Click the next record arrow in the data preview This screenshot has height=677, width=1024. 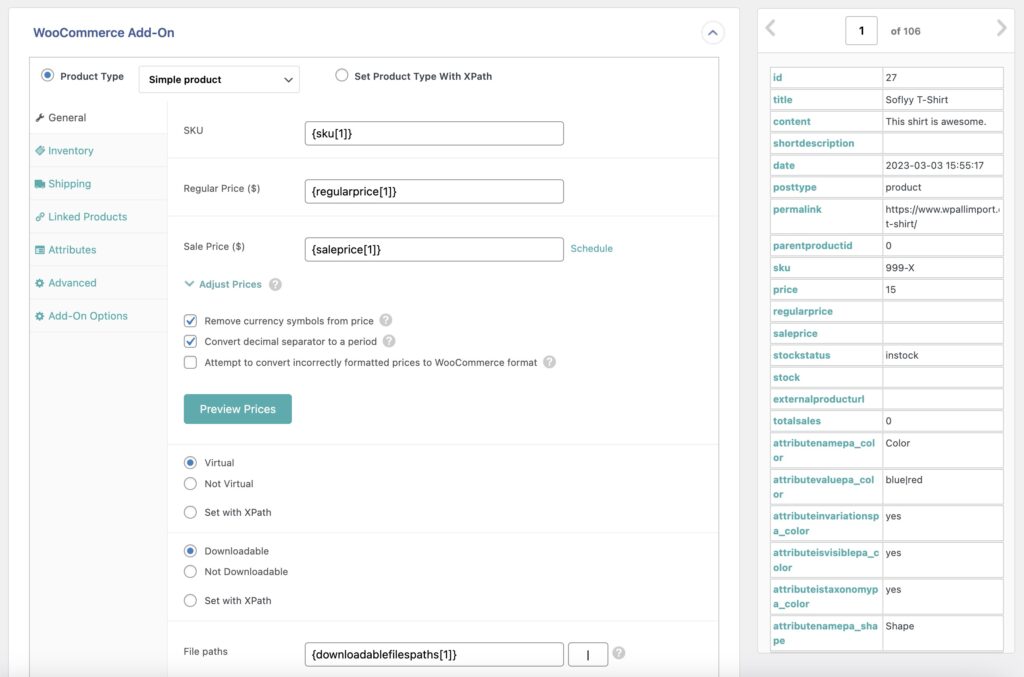(x=1000, y=30)
